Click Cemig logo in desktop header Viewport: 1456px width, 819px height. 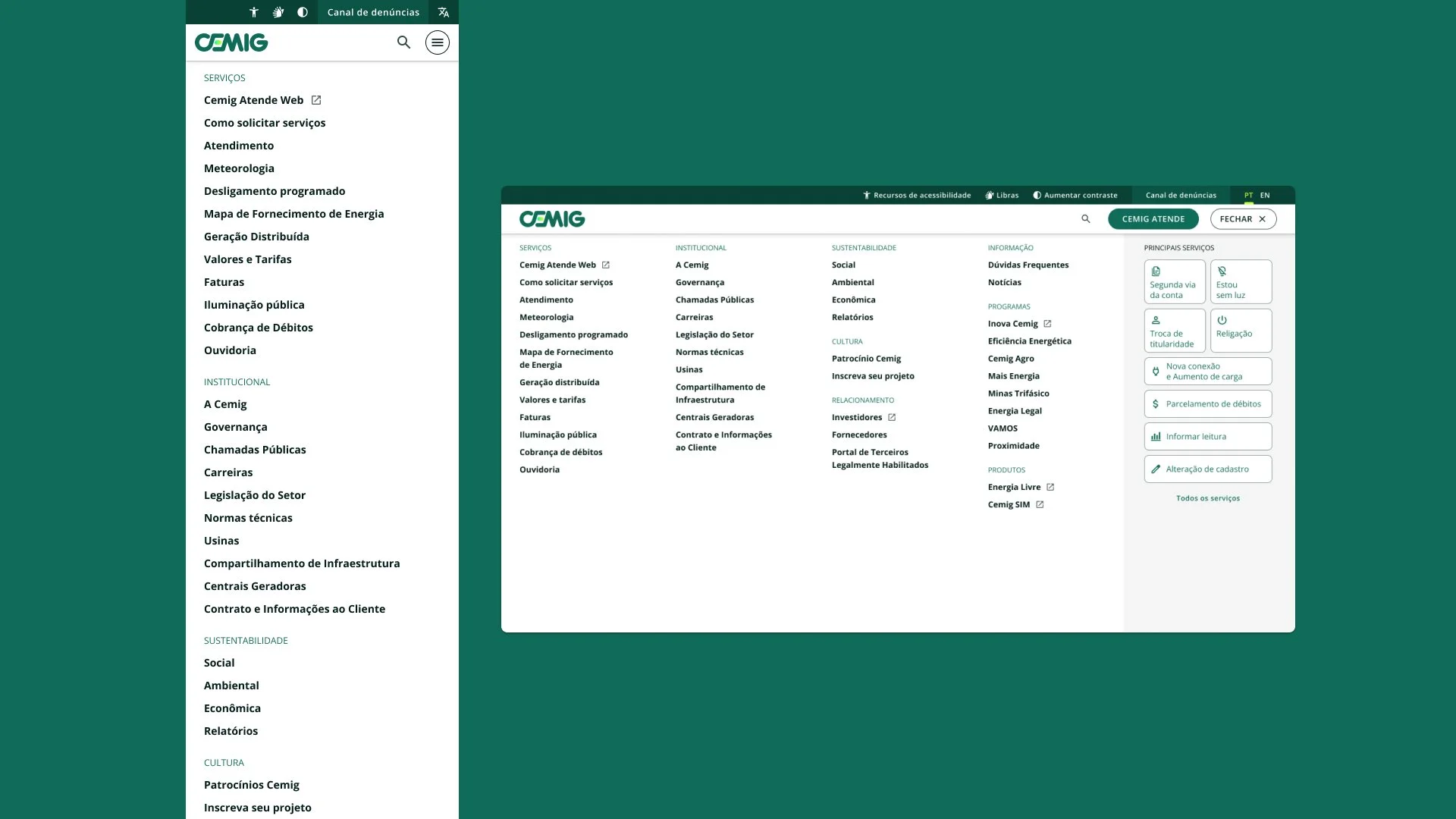point(552,219)
